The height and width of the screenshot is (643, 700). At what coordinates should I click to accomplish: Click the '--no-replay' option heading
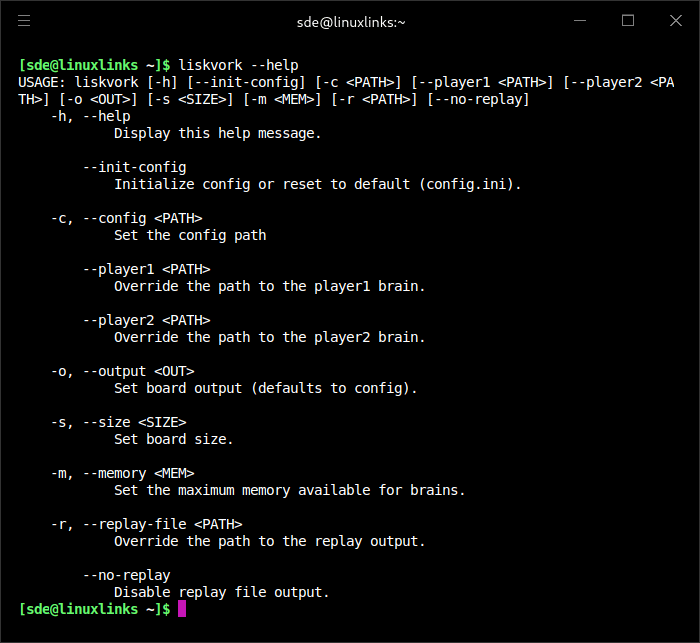126,575
